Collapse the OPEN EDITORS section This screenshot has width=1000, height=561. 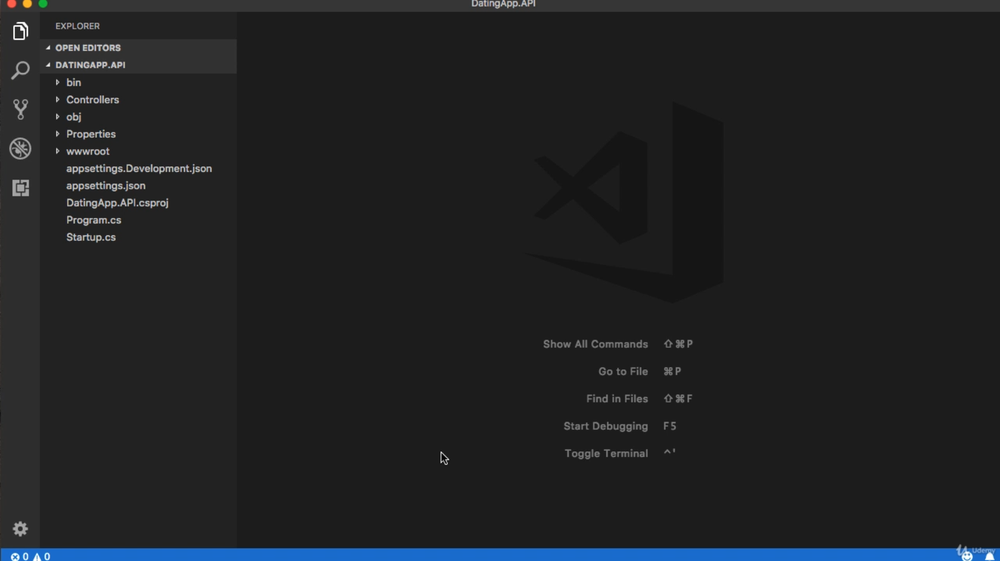[x=48, y=48]
